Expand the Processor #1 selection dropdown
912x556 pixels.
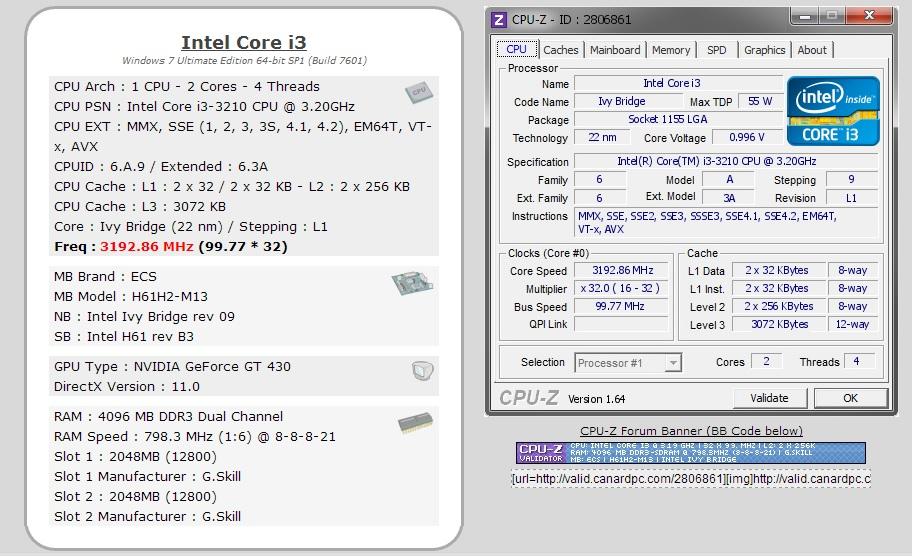click(673, 363)
